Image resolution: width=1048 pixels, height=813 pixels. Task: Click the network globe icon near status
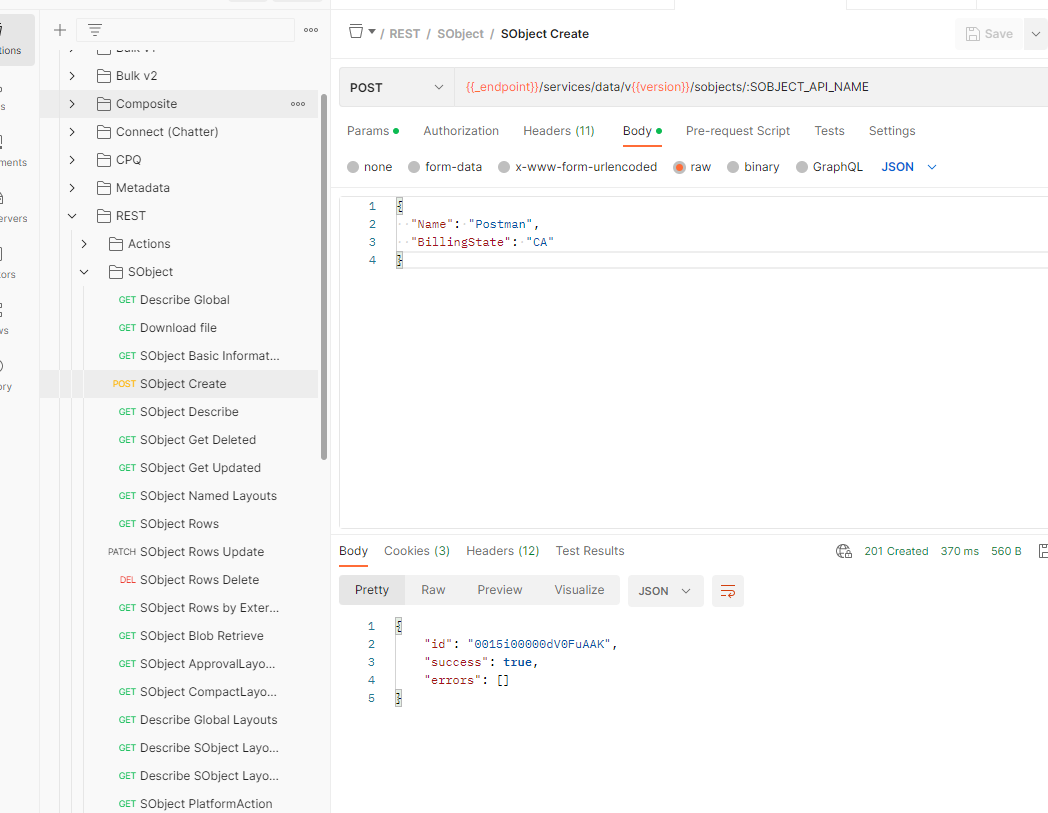pyautogui.click(x=843, y=551)
